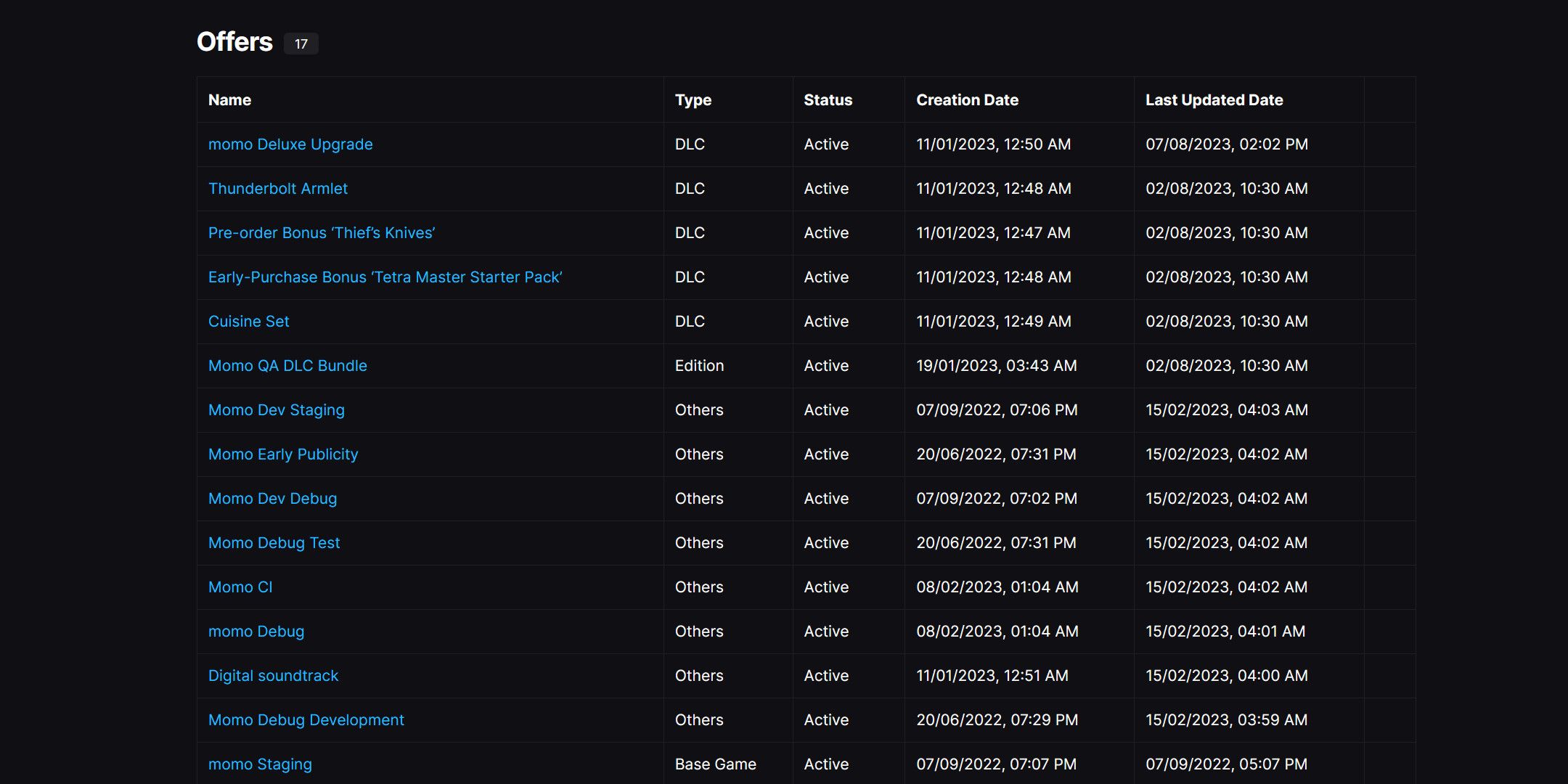Select the Pre-order Bonus Thief's Knives offer

pos(321,231)
